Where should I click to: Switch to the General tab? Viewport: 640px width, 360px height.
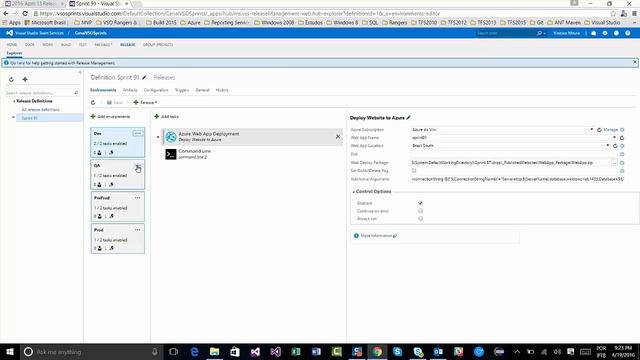[202, 90]
